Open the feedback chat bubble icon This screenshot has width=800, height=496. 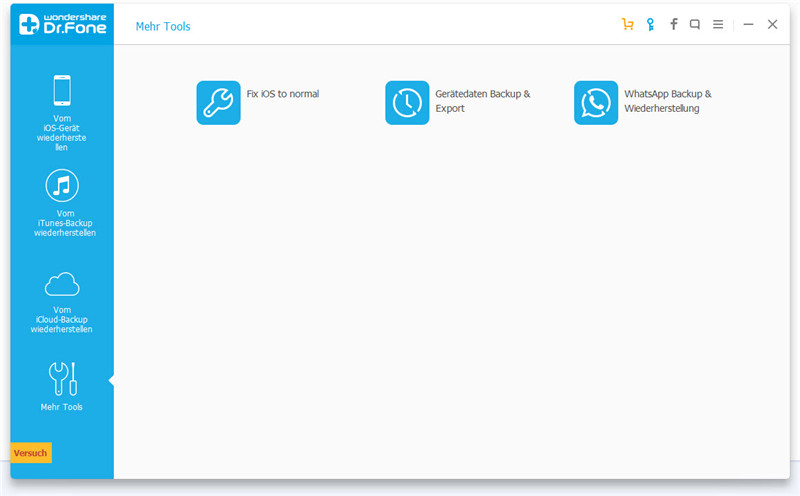click(x=694, y=24)
